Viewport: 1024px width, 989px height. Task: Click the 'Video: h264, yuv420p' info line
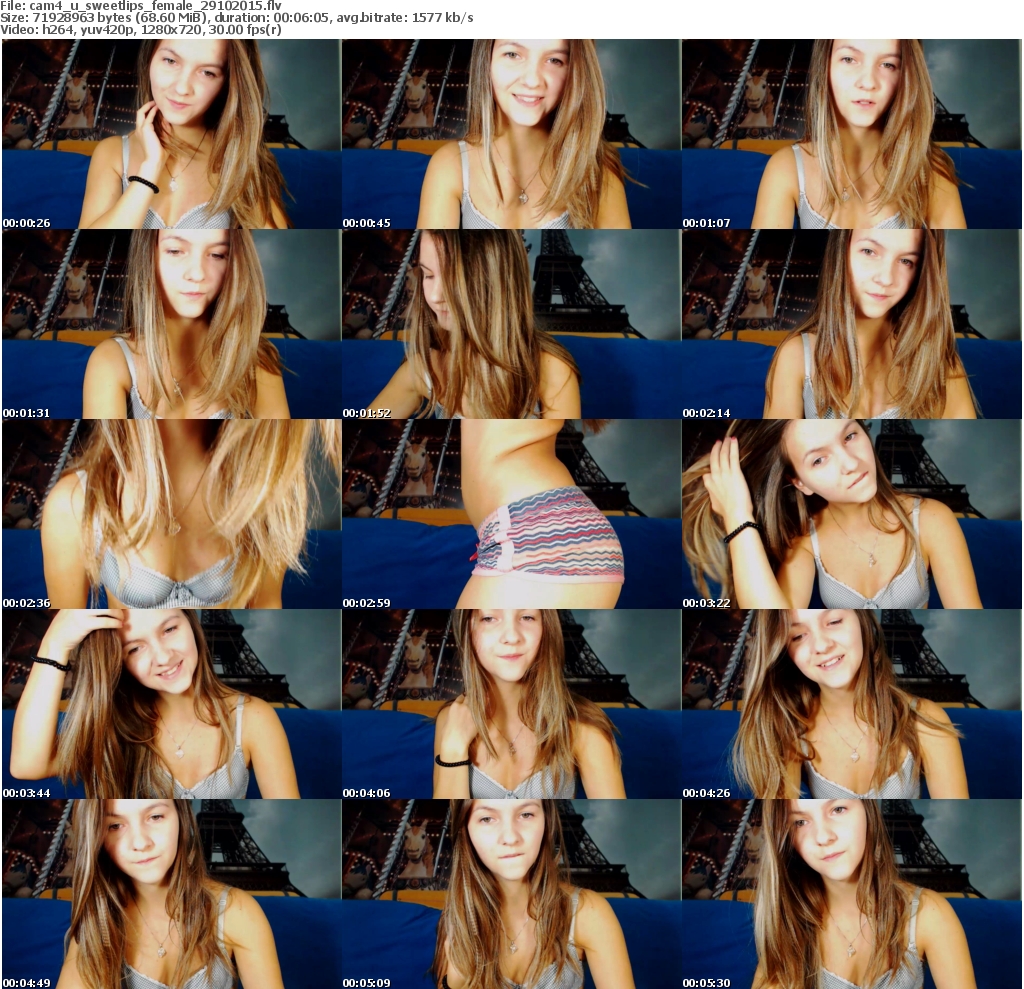click(141, 29)
